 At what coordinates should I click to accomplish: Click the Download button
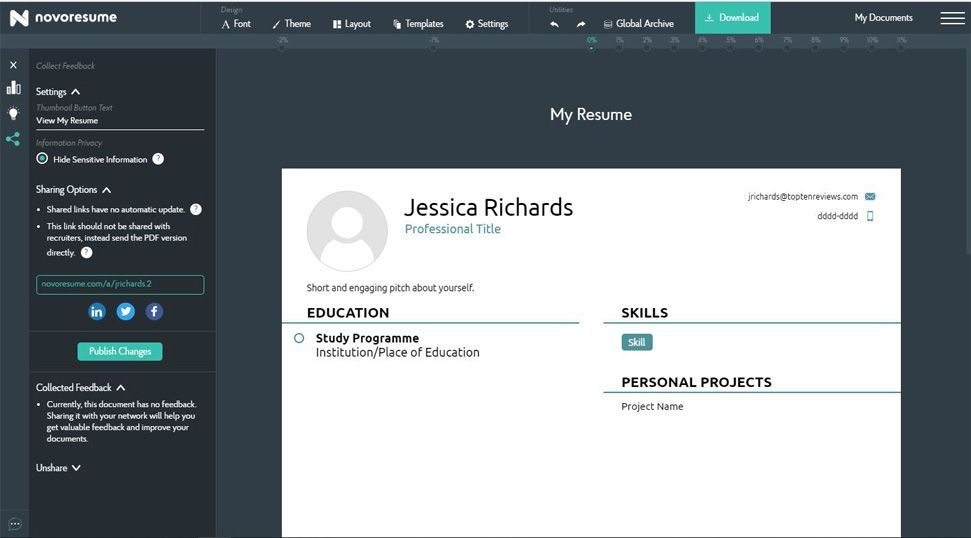coord(733,17)
